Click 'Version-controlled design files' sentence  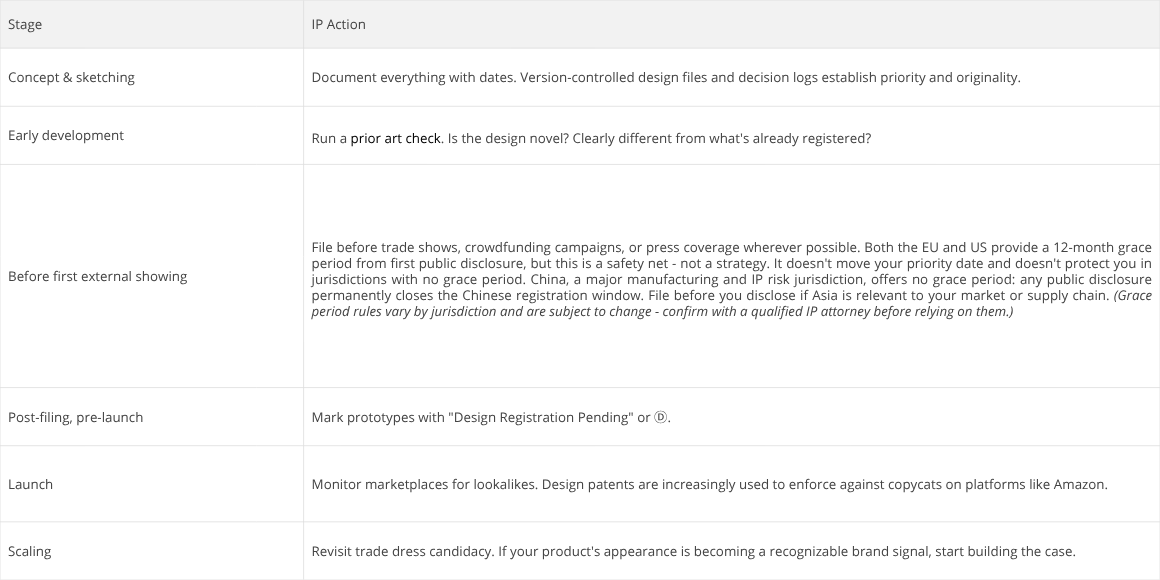click(x=770, y=78)
